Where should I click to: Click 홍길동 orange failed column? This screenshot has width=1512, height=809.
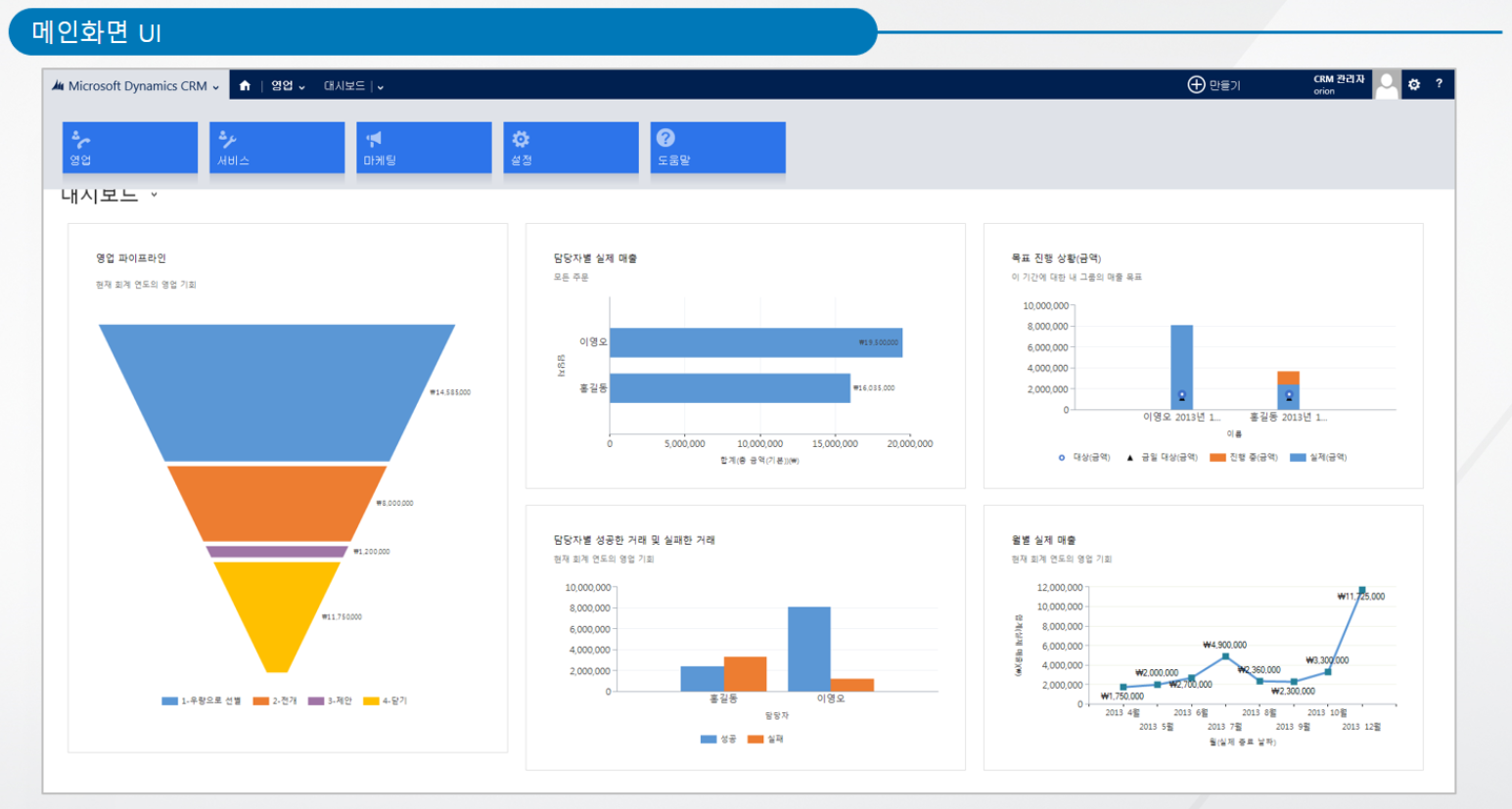coord(745,674)
